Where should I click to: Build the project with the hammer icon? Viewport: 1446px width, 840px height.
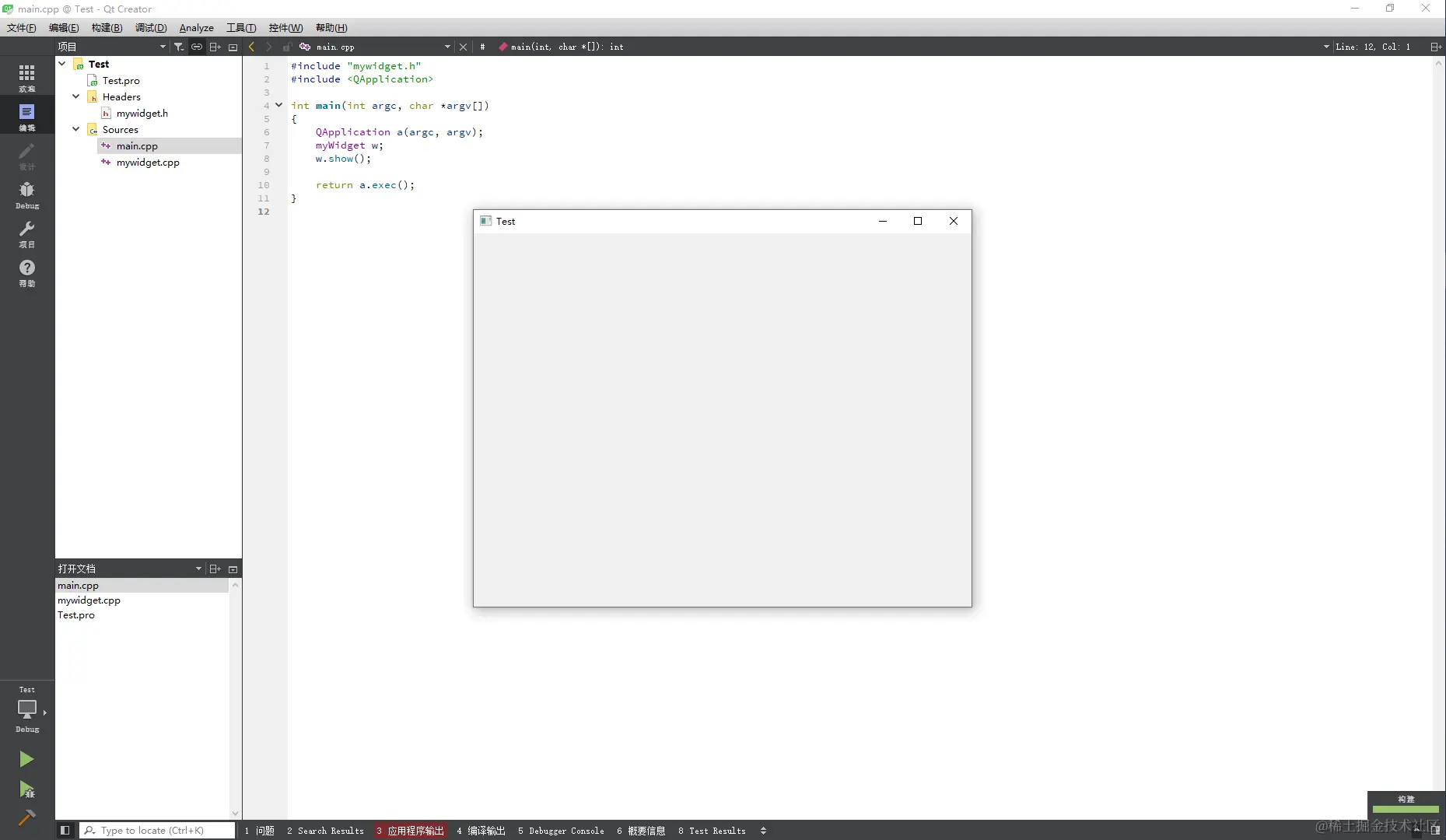pyautogui.click(x=26, y=817)
